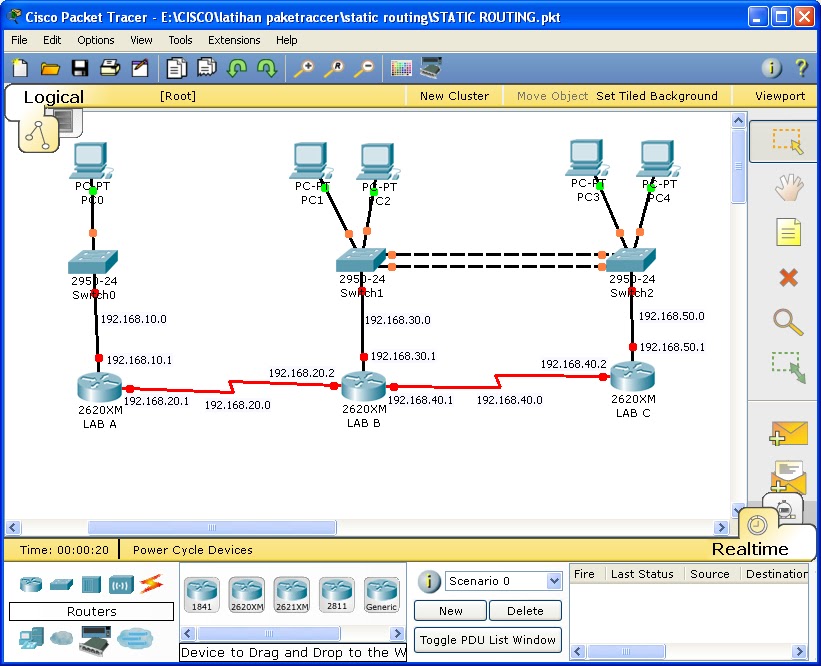Open the Help menu

click(x=286, y=40)
